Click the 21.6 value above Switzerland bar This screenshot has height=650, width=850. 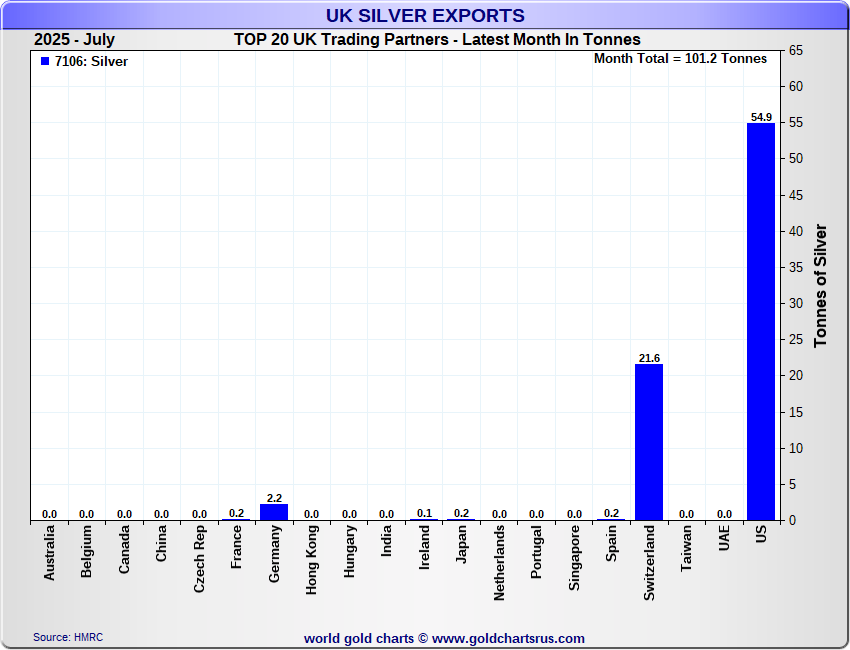[649, 358]
